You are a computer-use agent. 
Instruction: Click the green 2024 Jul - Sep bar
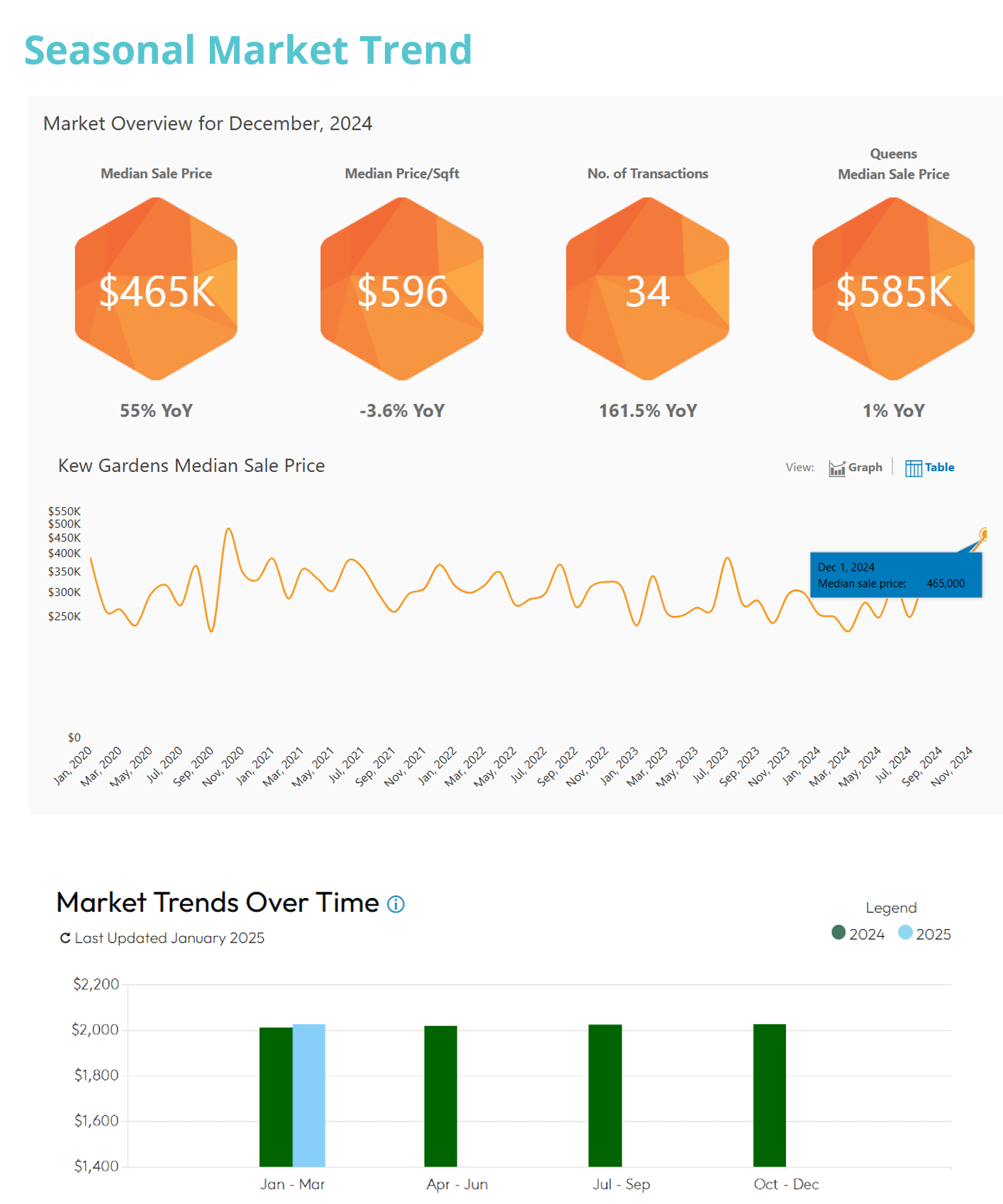(x=605, y=1095)
